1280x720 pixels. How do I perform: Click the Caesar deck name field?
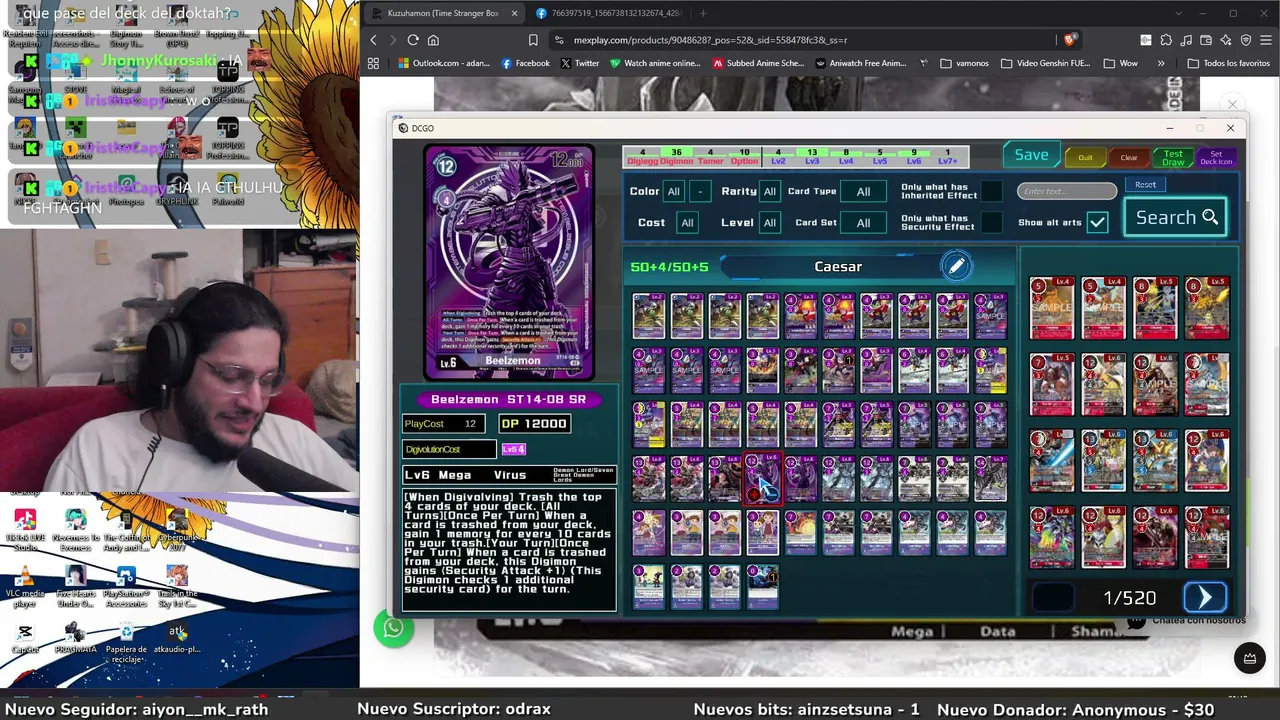pos(838,267)
